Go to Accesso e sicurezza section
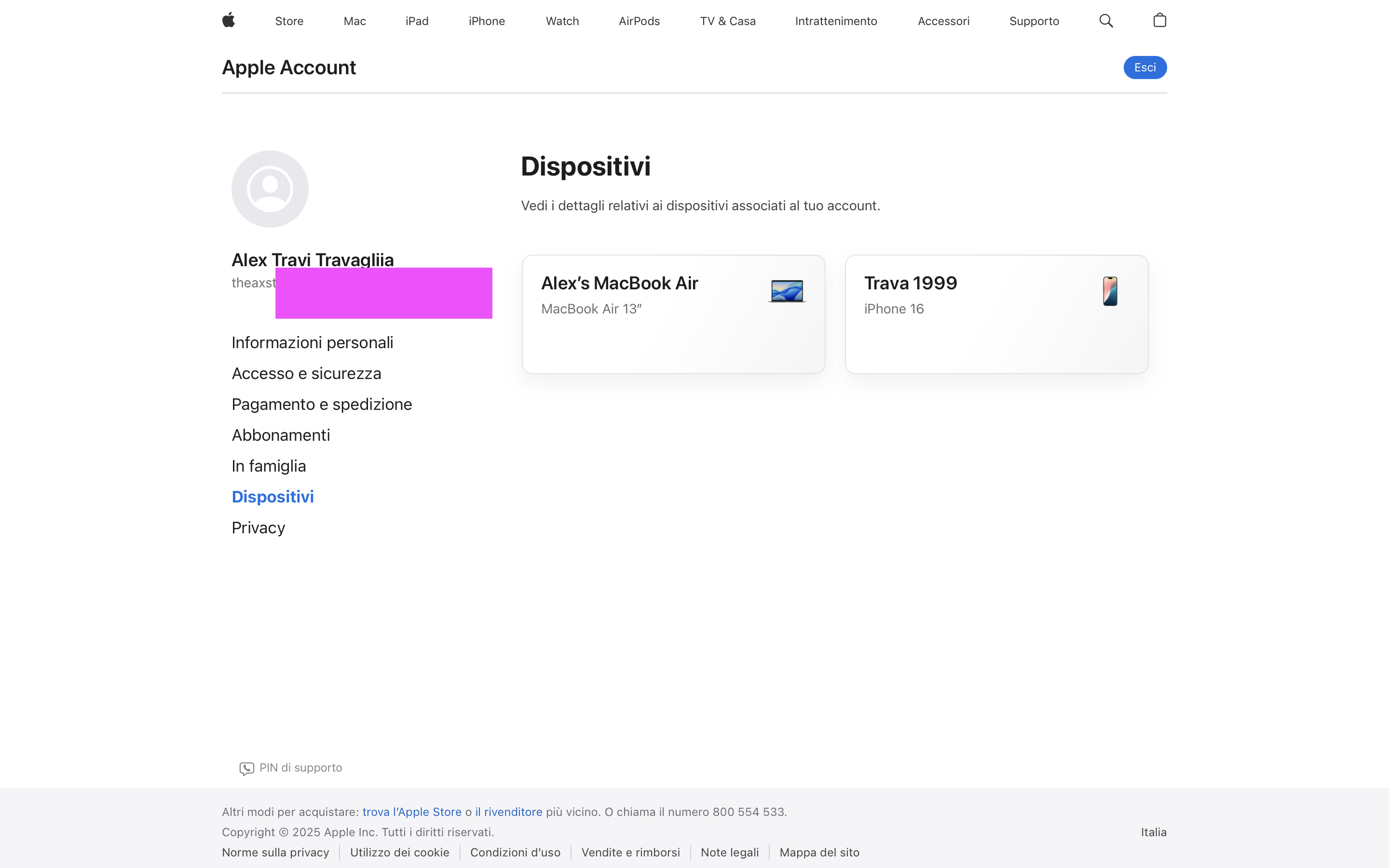 pyautogui.click(x=307, y=374)
